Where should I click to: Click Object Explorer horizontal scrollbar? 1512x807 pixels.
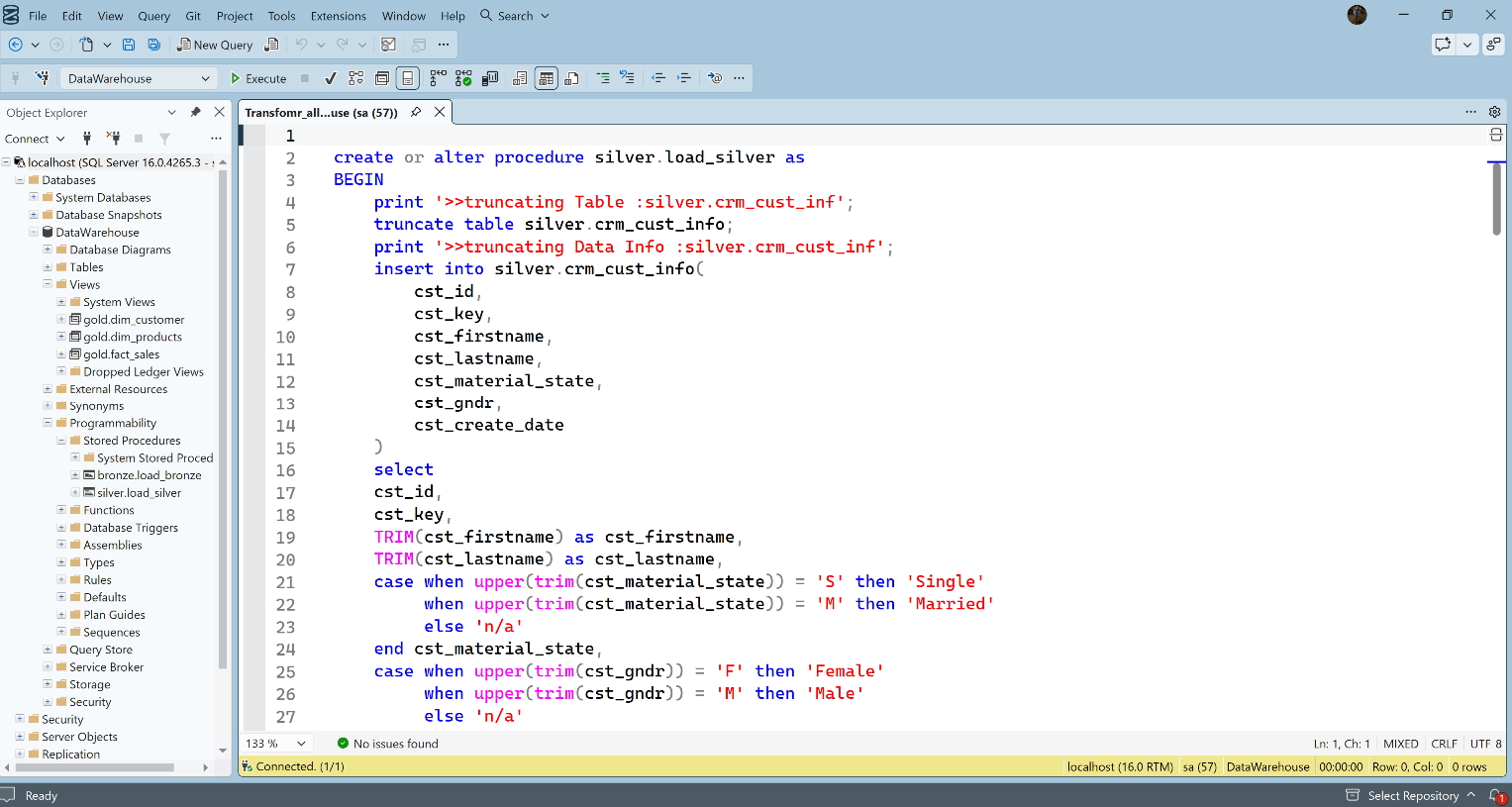pos(93,767)
